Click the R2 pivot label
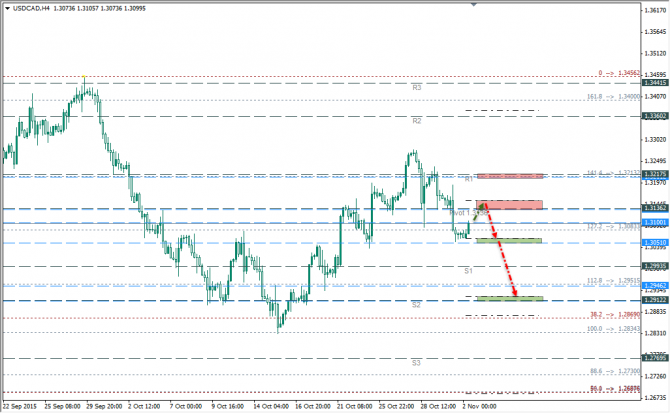The image size is (670, 413). pos(417,121)
